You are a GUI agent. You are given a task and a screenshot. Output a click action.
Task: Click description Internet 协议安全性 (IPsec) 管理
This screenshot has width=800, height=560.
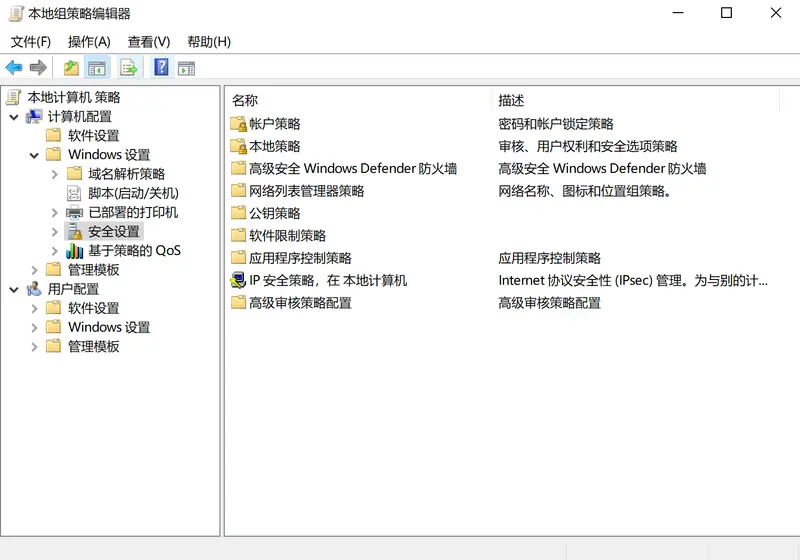click(x=633, y=281)
